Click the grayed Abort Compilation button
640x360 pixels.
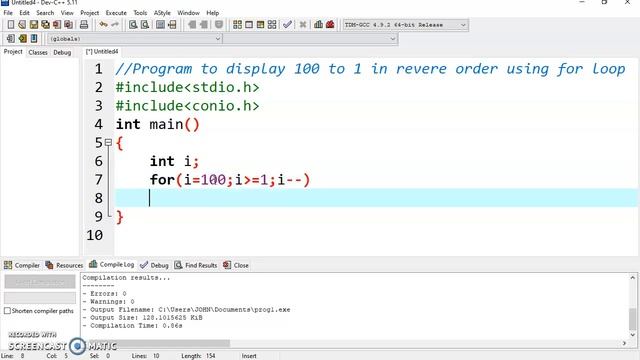coord(40,282)
